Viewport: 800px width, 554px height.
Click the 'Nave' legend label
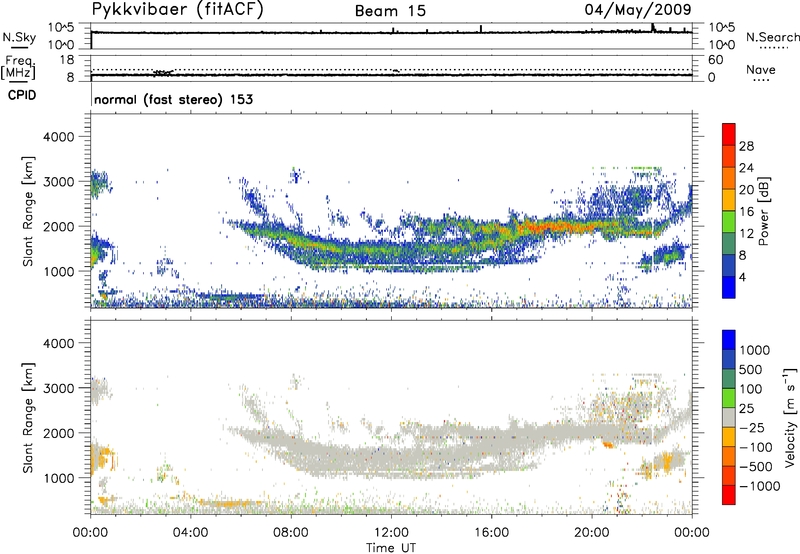pos(761,70)
